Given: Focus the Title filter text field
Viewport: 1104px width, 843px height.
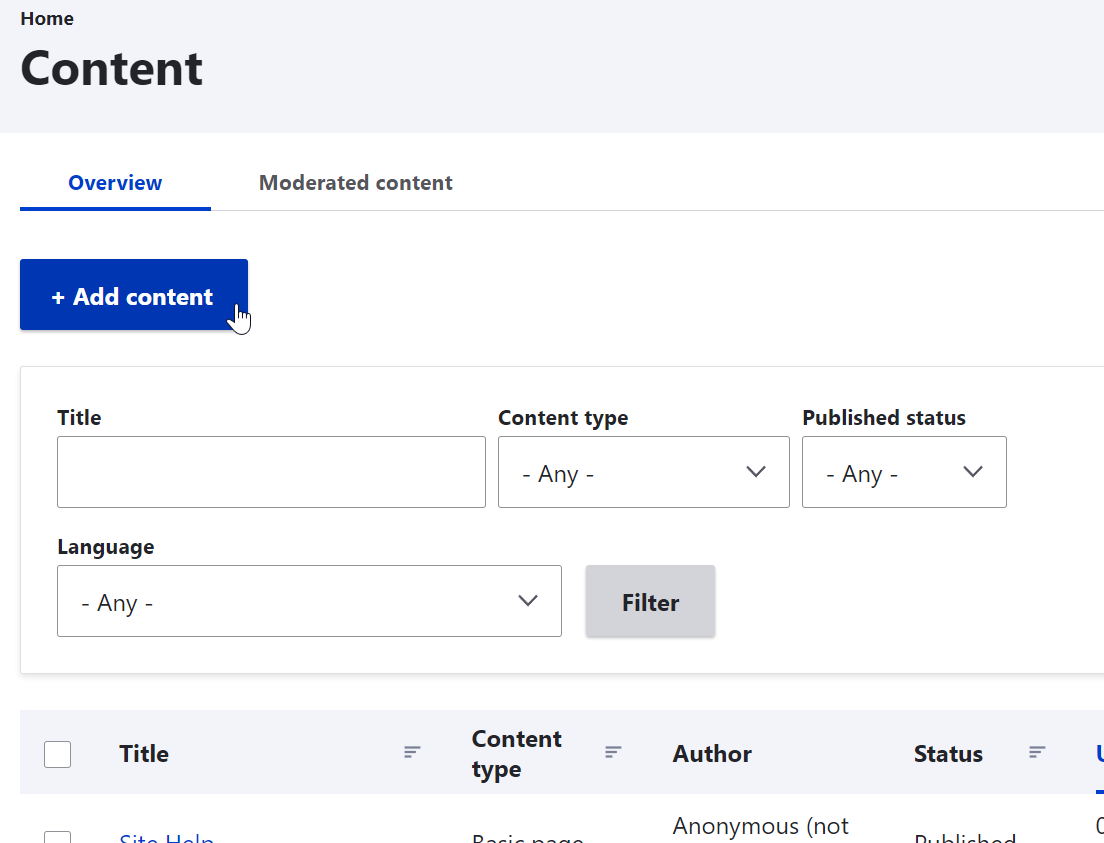Looking at the screenshot, I should pyautogui.click(x=271, y=472).
